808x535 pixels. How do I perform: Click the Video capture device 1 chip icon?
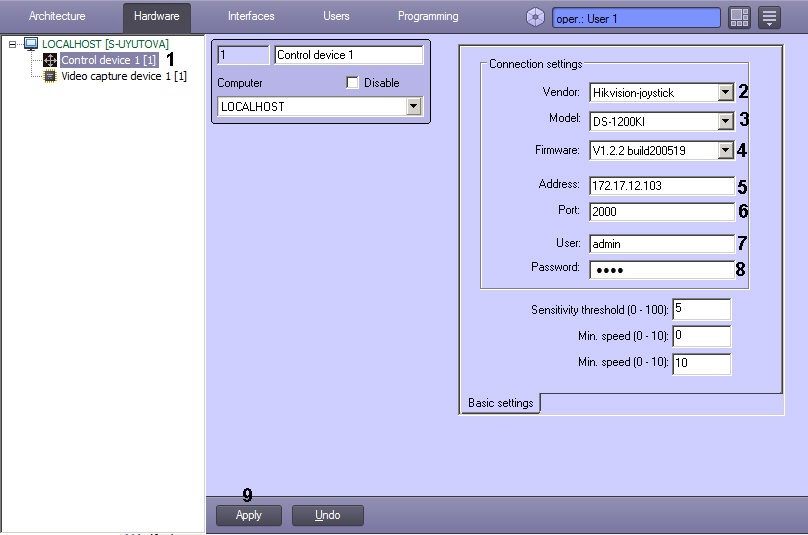[x=50, y=76]
